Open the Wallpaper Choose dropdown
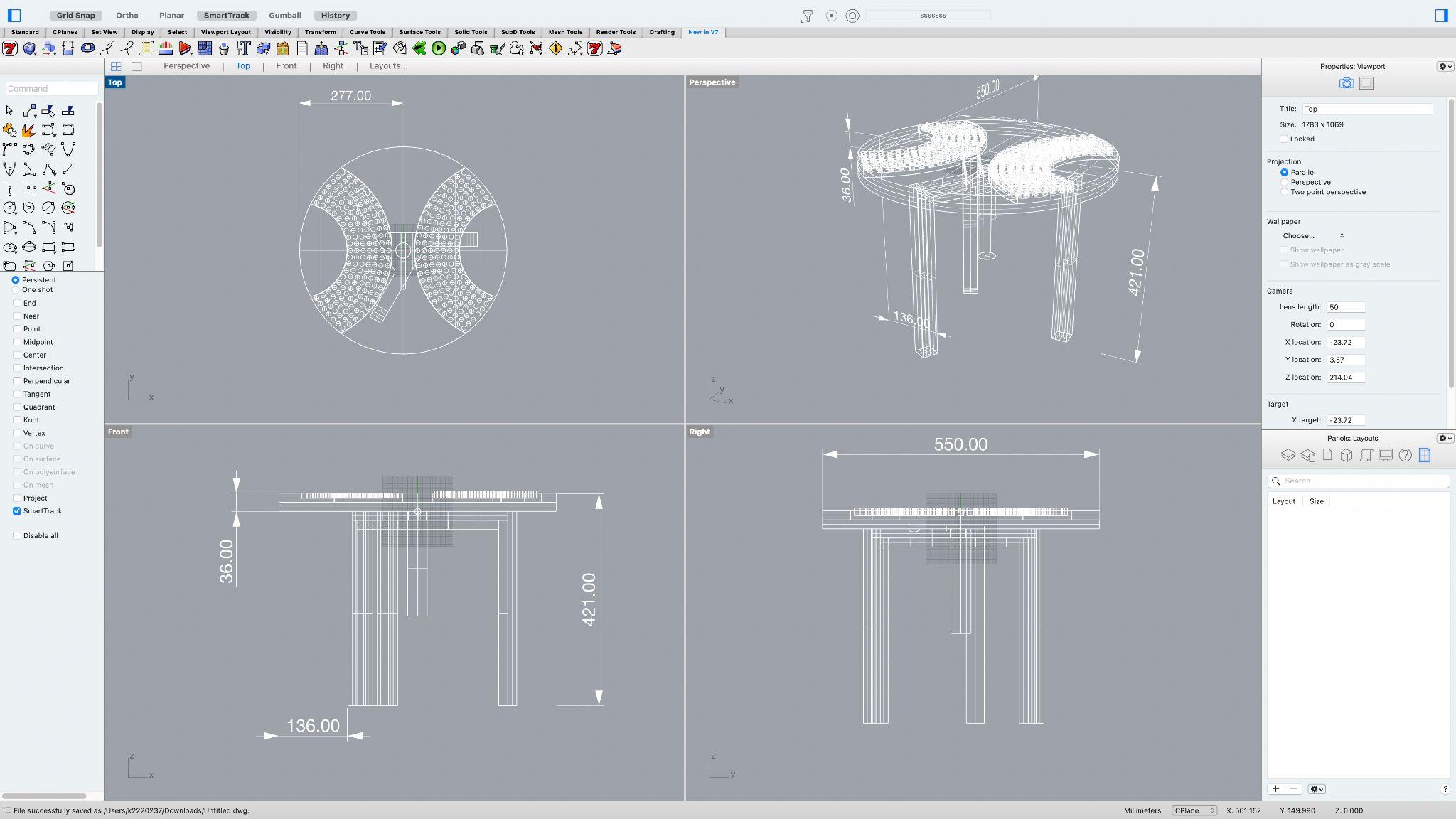Screen dimensions: 1456x819 click(x=1312, y=235)
